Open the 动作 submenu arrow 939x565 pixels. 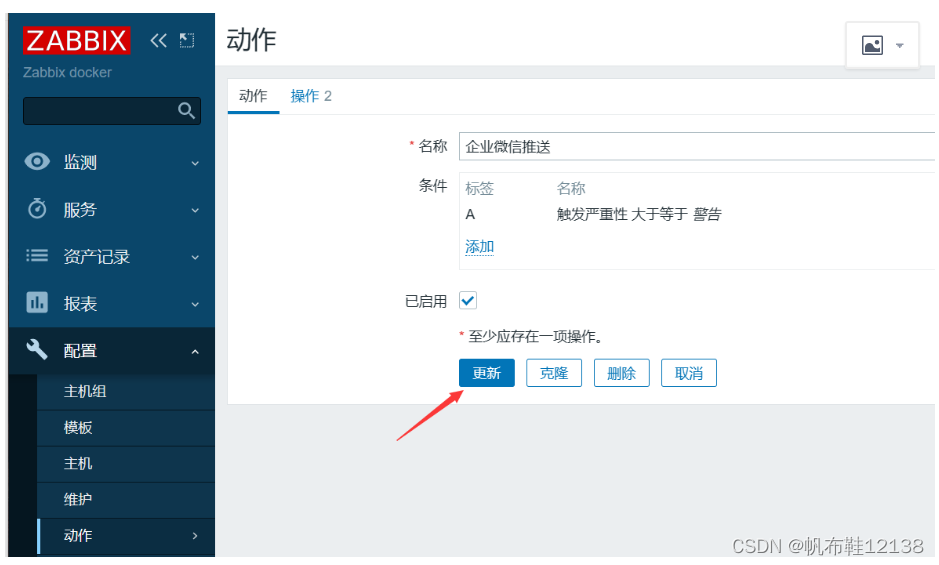[195, 536]
